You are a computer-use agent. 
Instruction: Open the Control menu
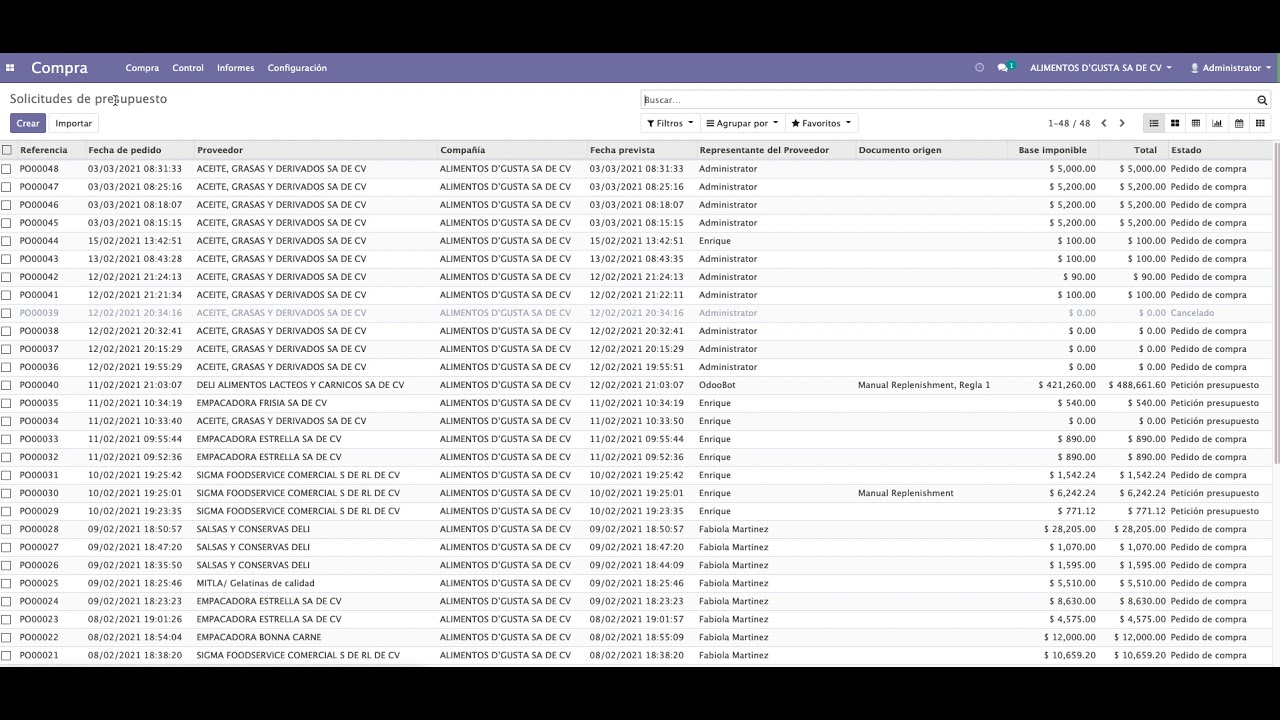point(188,68)
